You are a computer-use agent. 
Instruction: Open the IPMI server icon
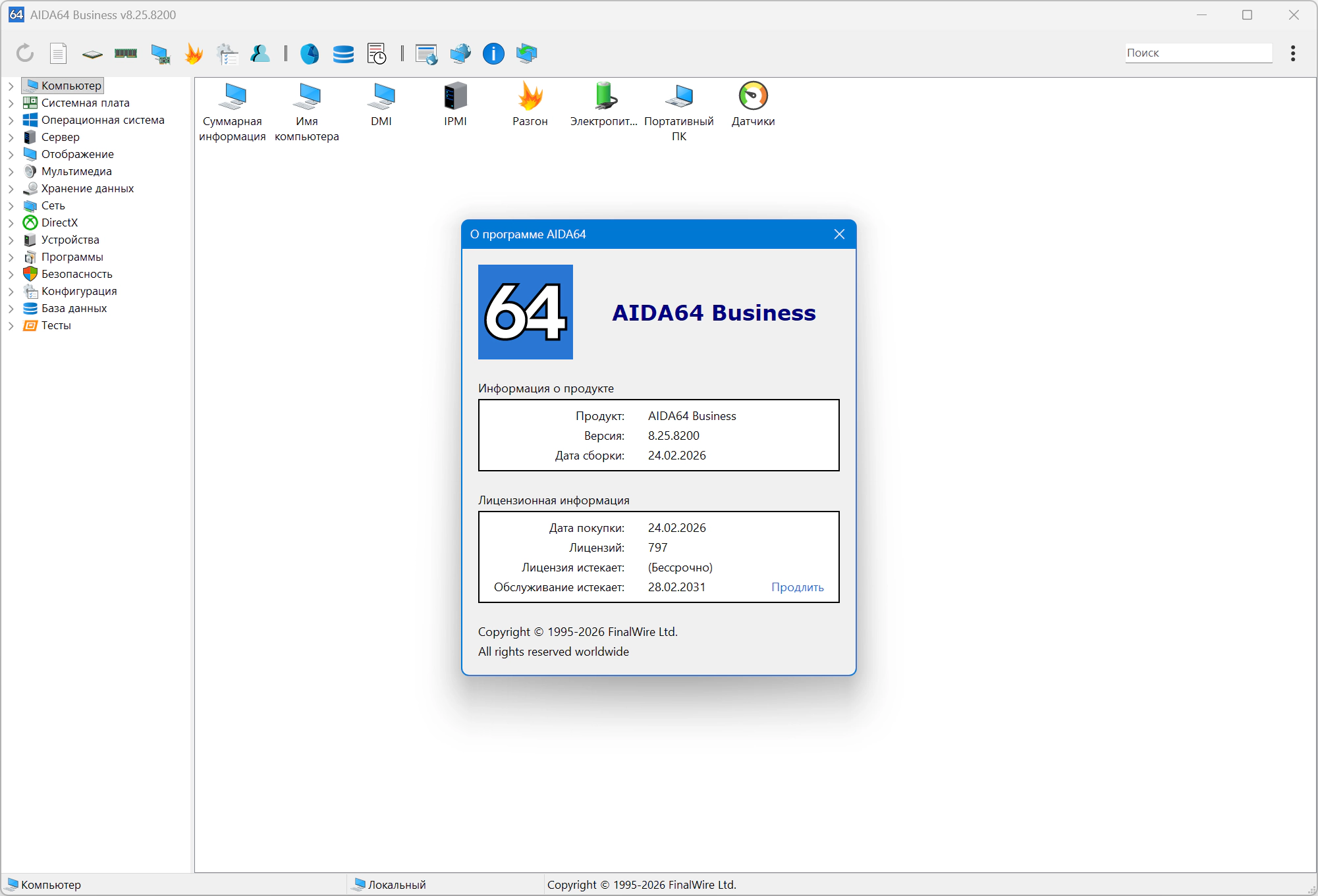pos(455,97)
